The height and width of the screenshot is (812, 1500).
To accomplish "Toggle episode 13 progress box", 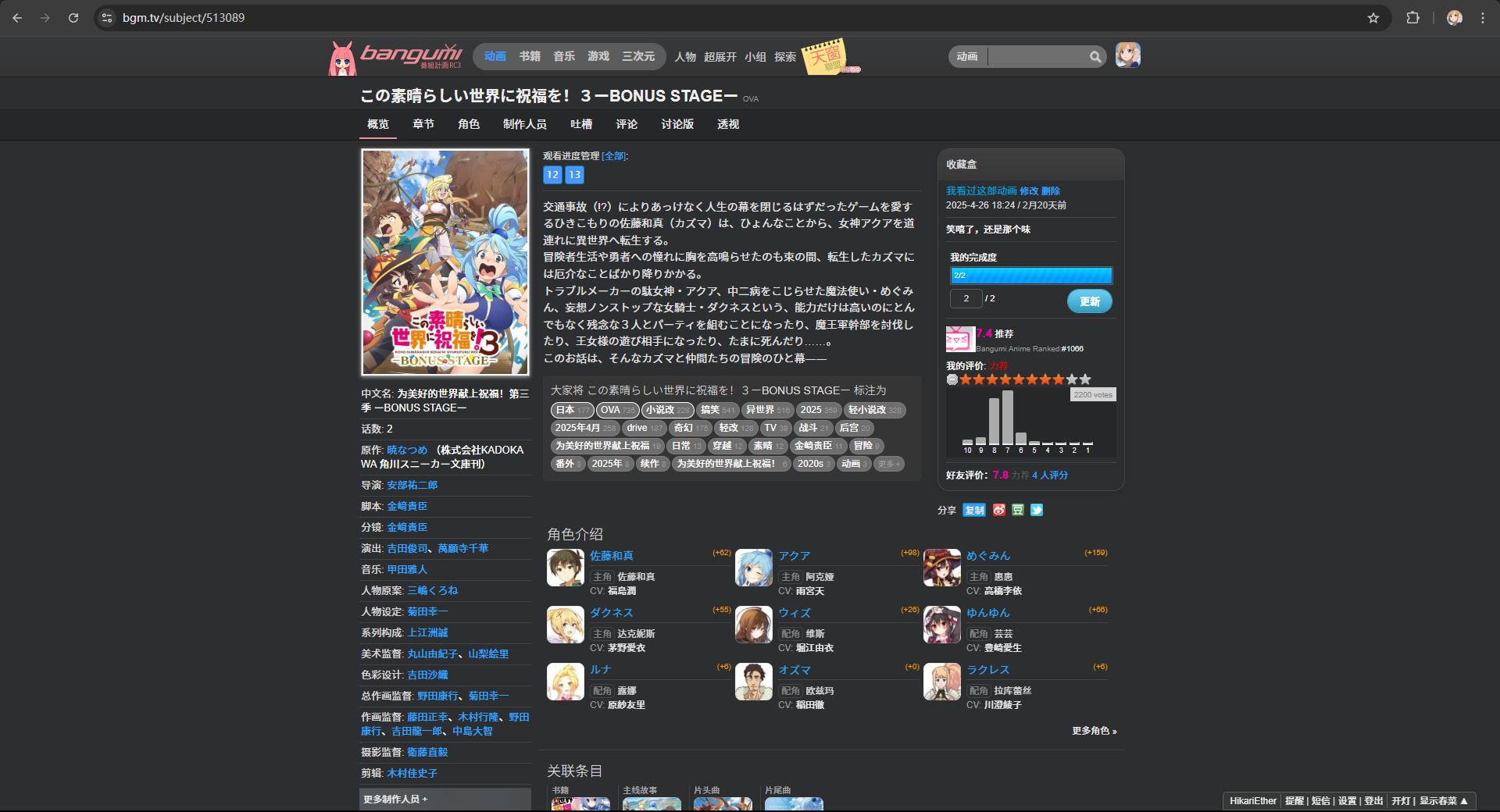I will click(574, 175).
